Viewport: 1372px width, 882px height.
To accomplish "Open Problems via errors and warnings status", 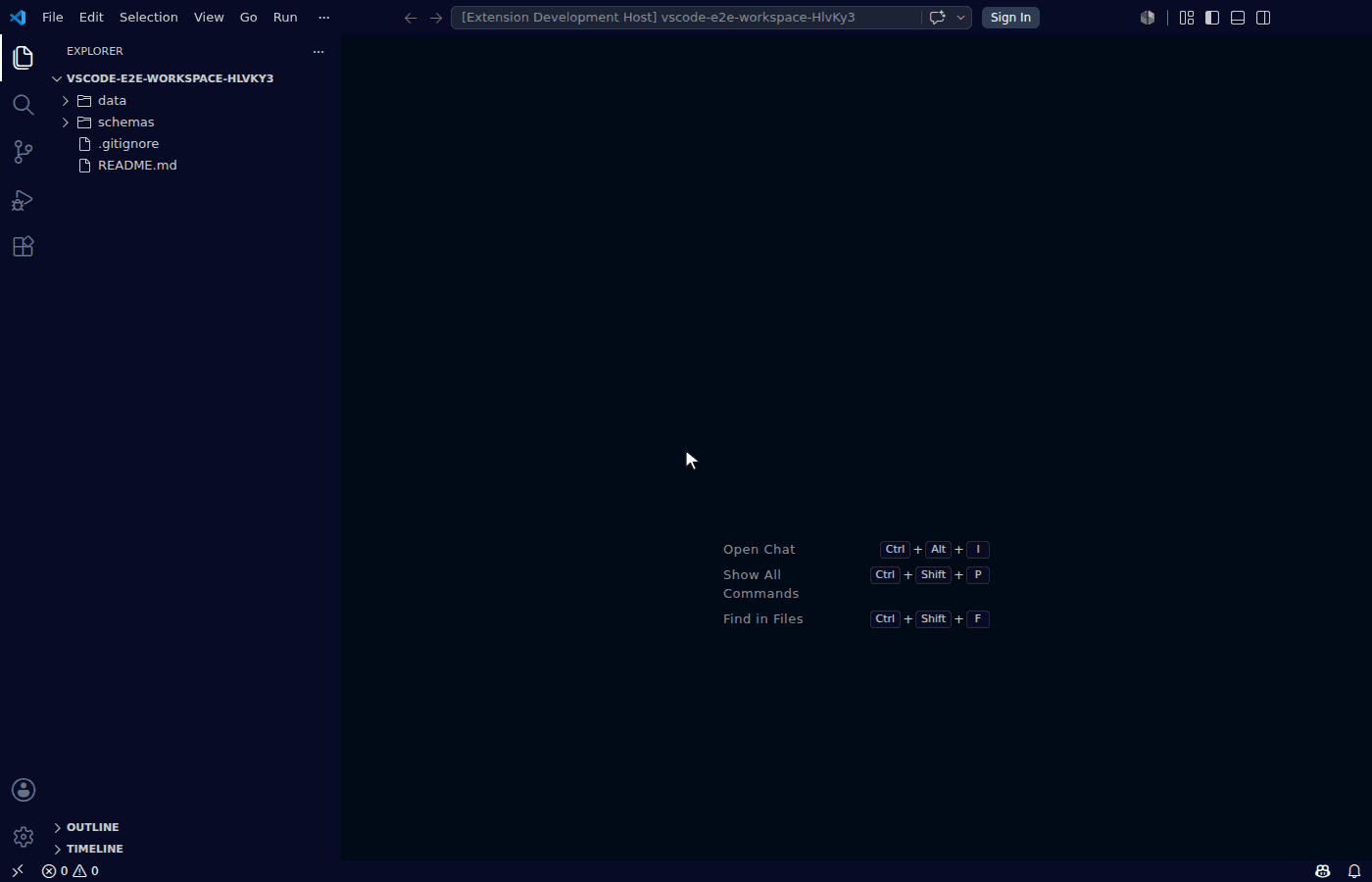I will (71, 870).
